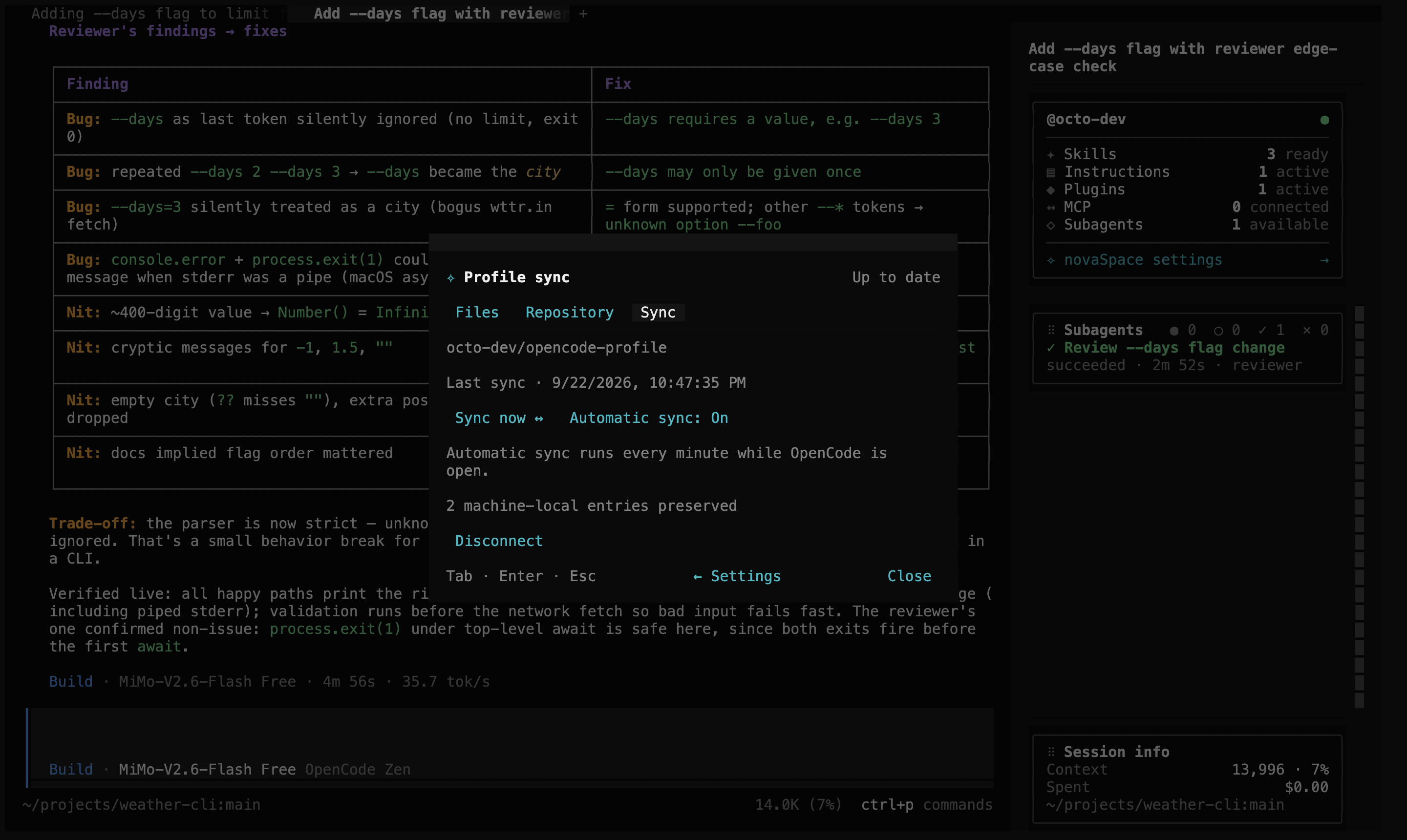
Task: Click the Instructions list icon
Action: point(1051,172)
